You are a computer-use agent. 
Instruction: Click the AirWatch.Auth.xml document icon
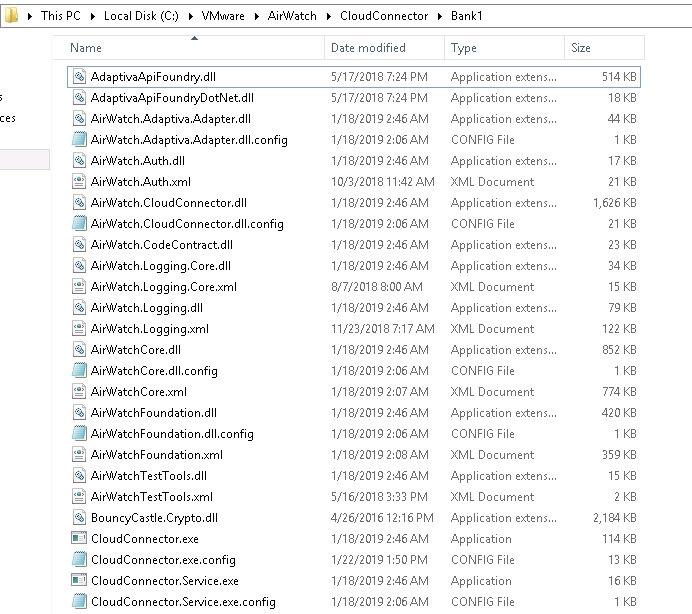79,181
